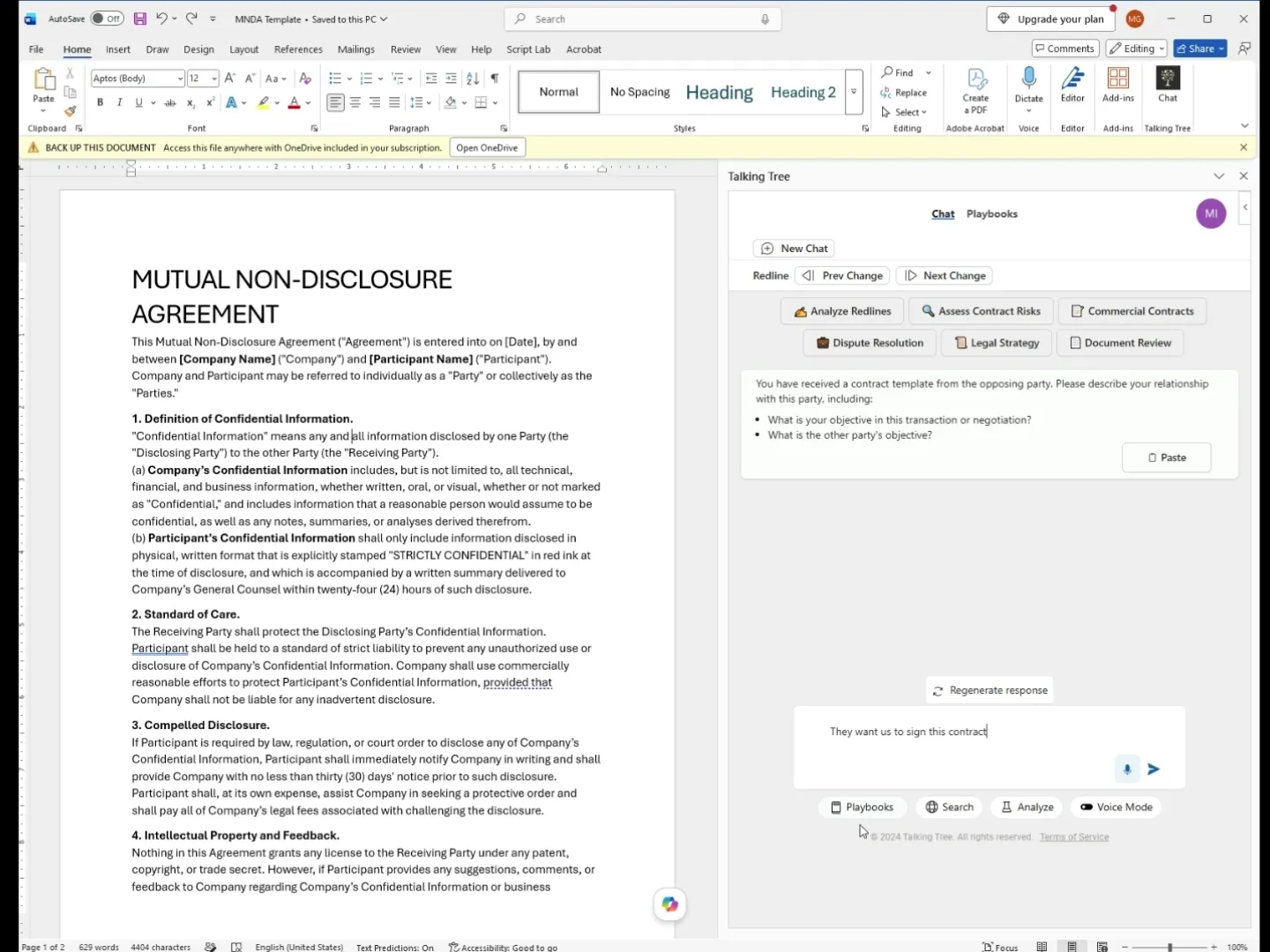Open Find in the Editing group
1270x952 pixels.
[x=898, y=72]
